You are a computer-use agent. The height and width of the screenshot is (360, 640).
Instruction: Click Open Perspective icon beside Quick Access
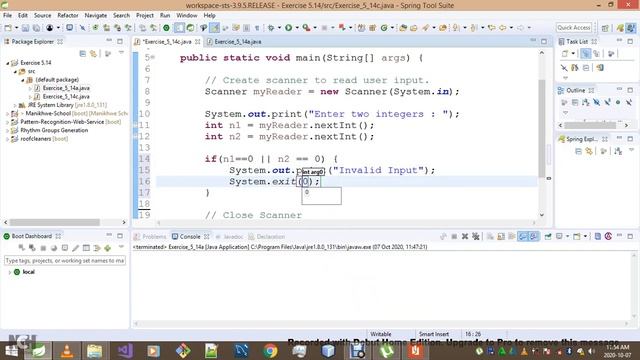605,28
